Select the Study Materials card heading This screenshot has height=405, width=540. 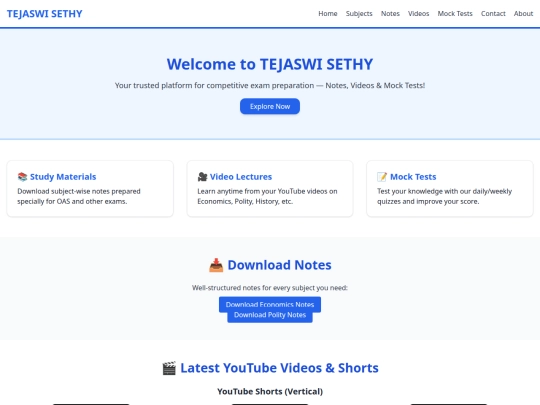(x=63, y=177)
